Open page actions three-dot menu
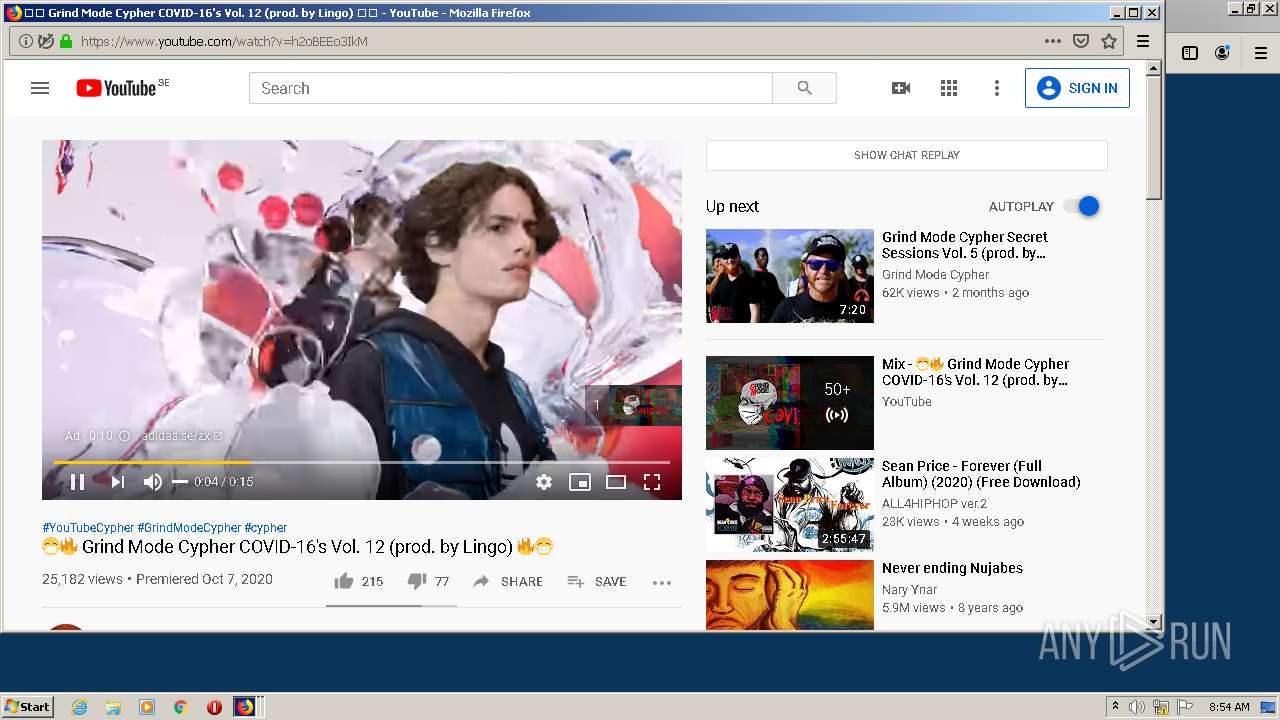Screen dimensions: 1280x720 [x=1052, y=41]
